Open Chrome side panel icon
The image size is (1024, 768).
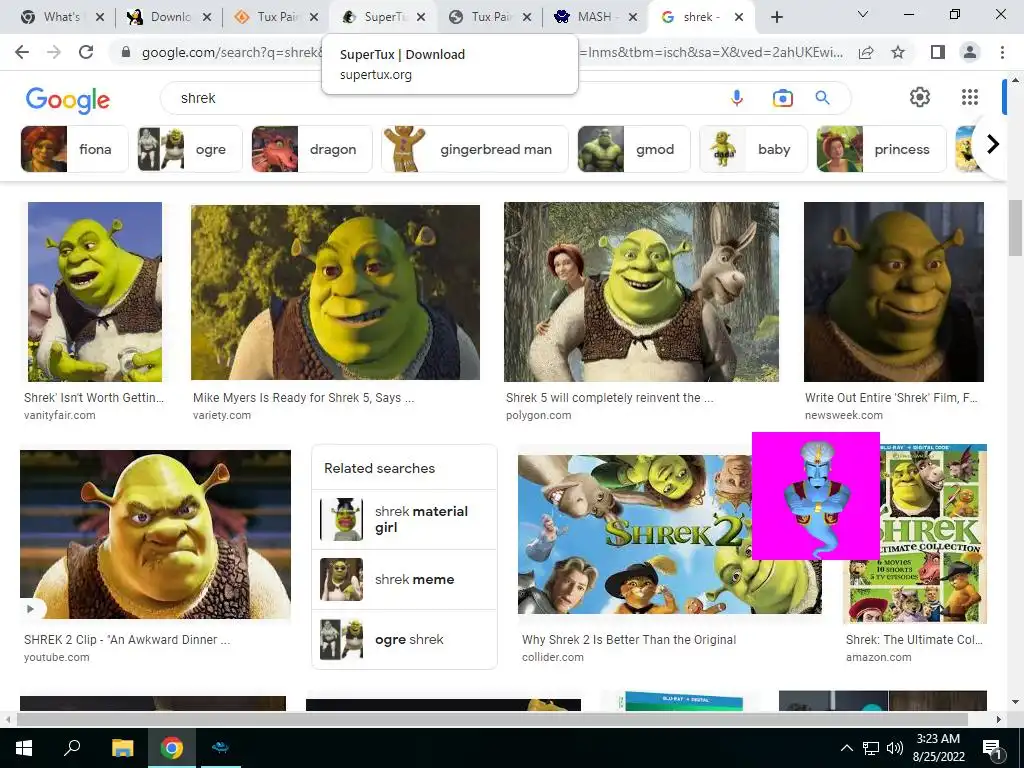click(938, 52)
